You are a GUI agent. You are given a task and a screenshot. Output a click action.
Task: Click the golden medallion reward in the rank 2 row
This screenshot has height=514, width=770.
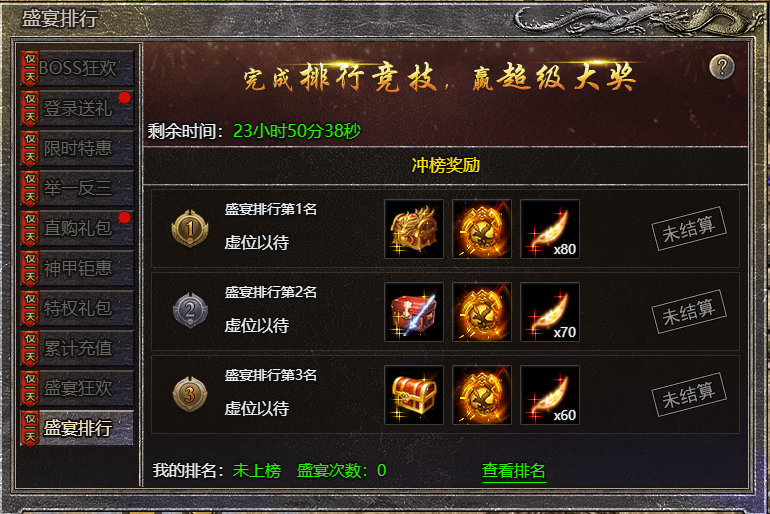(482, 312)
